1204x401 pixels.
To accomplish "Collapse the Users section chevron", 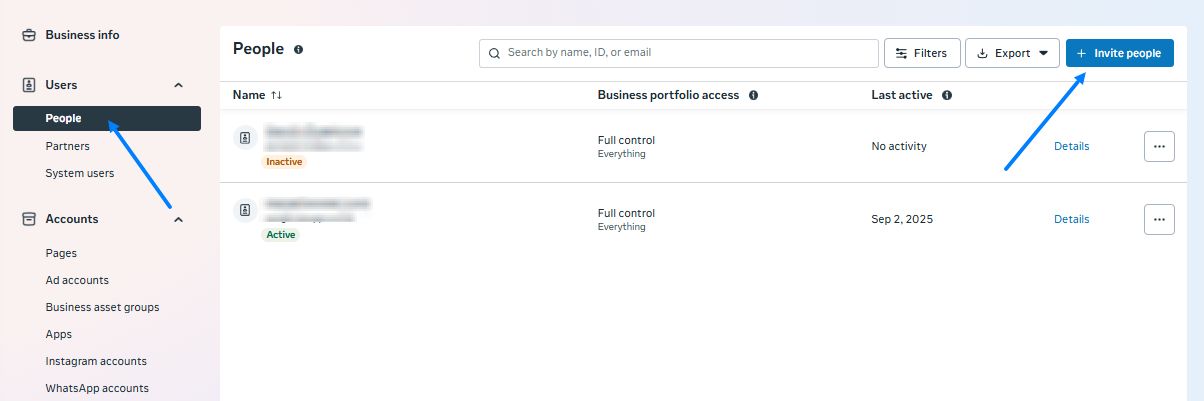I will pos(179,85).
